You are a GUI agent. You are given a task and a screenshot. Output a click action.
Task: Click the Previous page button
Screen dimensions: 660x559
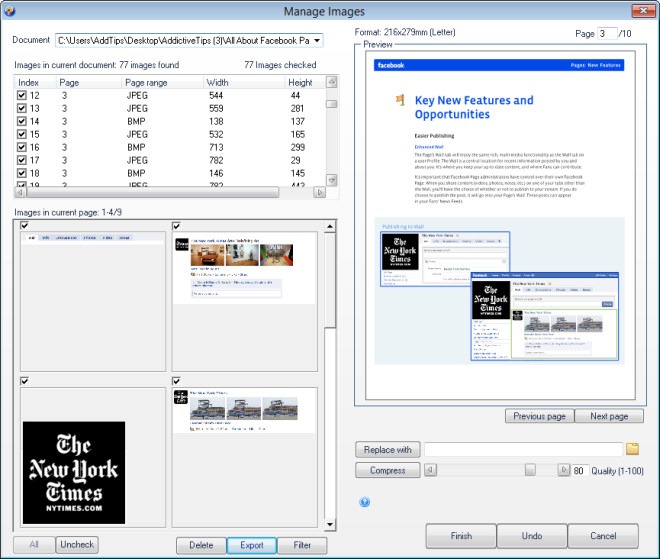click(539, 416)
